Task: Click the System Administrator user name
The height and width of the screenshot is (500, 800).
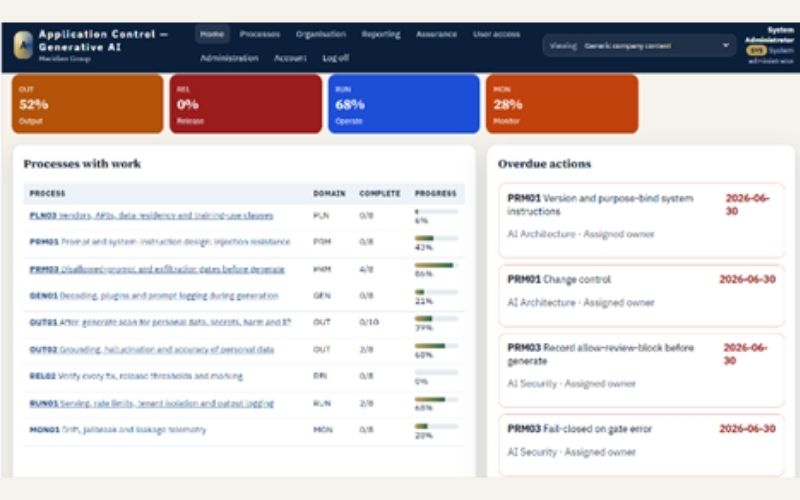Action: pos(769,35)
